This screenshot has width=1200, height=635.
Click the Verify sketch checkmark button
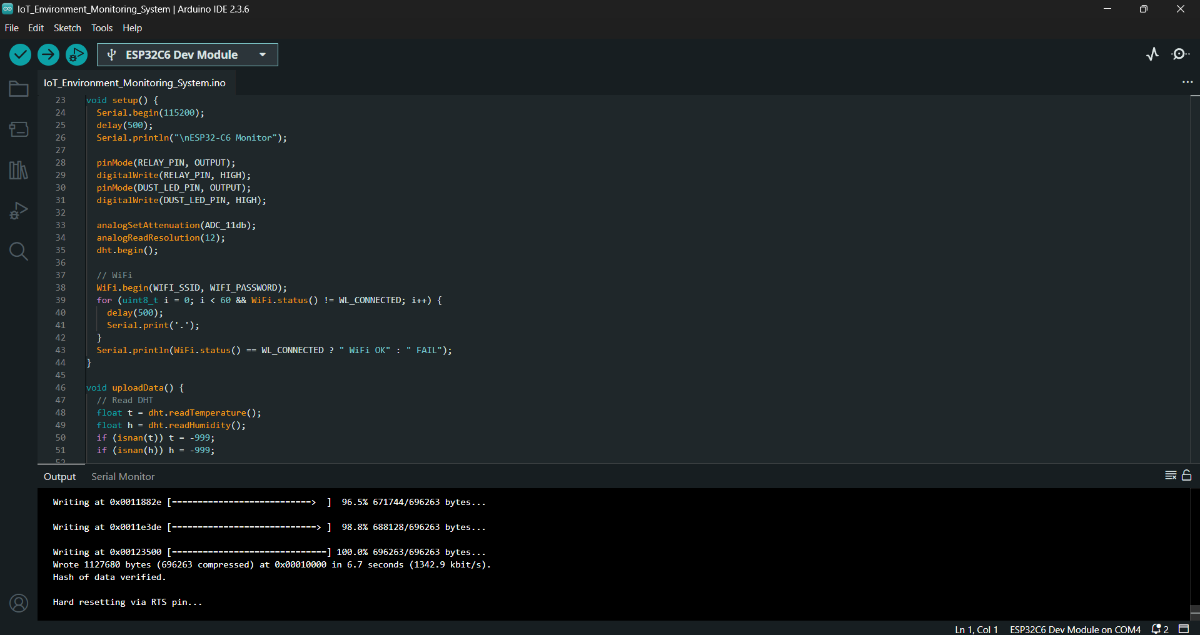[x=20, y=54]
